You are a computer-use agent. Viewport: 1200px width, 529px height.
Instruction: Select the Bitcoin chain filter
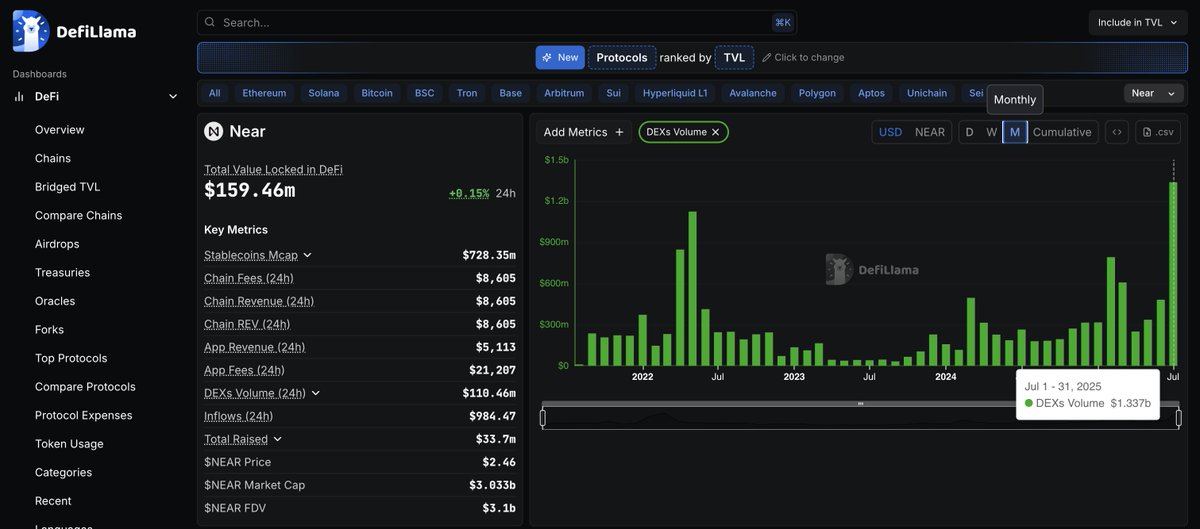tap(377, 93)
